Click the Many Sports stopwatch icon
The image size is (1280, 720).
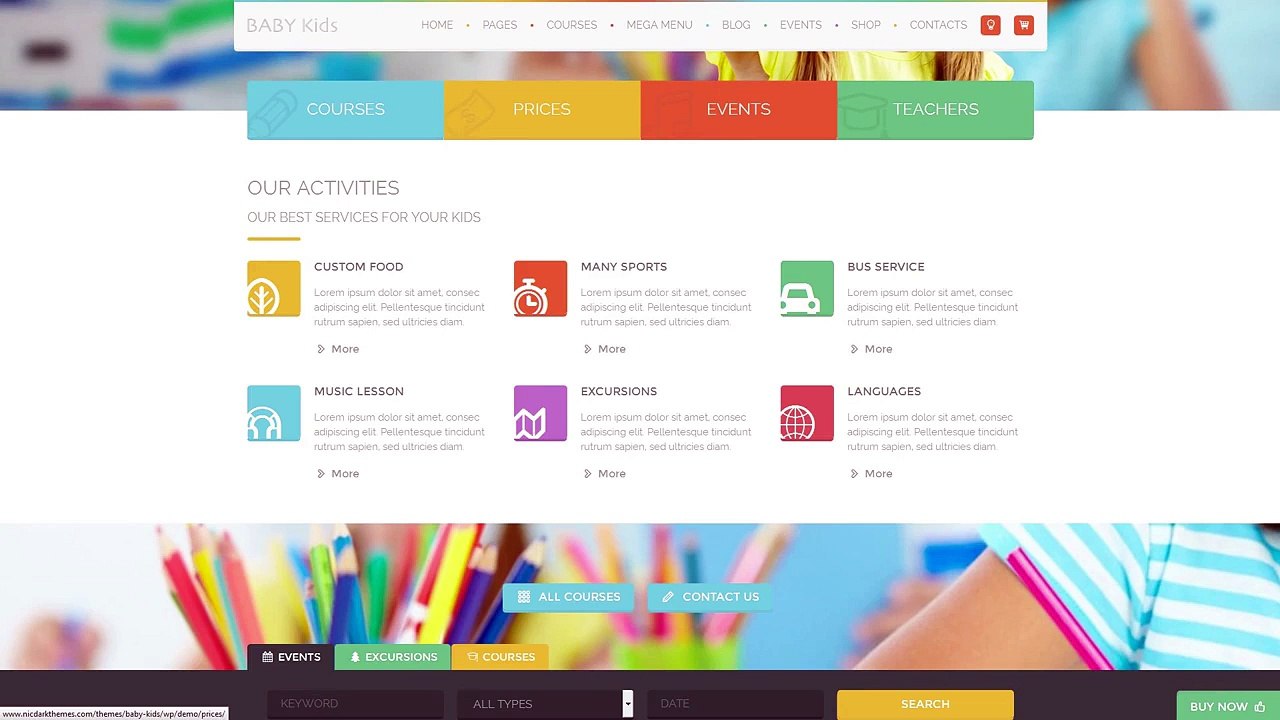click(x=540, y=289)
